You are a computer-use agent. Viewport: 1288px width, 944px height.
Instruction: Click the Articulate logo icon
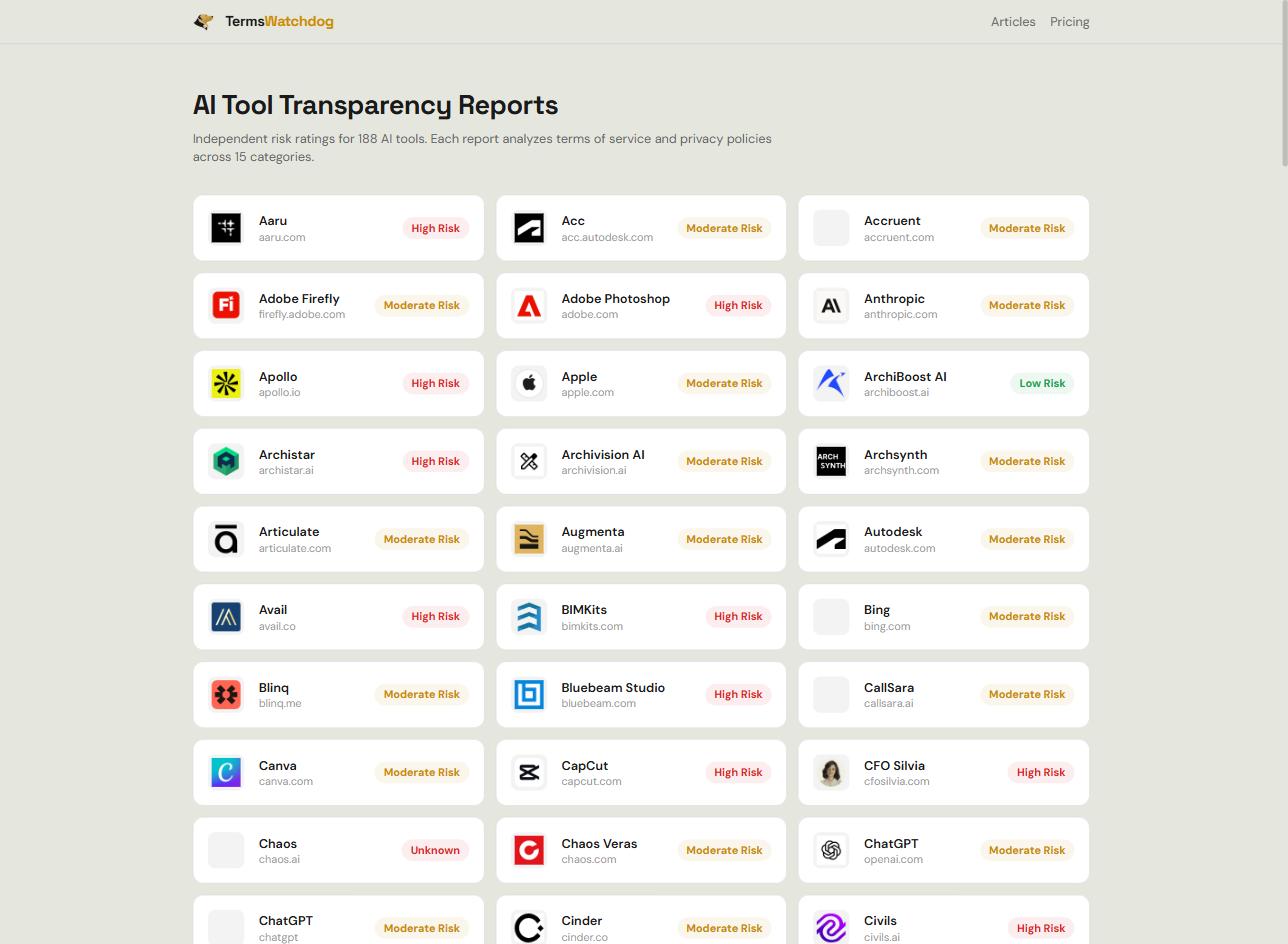226,539
